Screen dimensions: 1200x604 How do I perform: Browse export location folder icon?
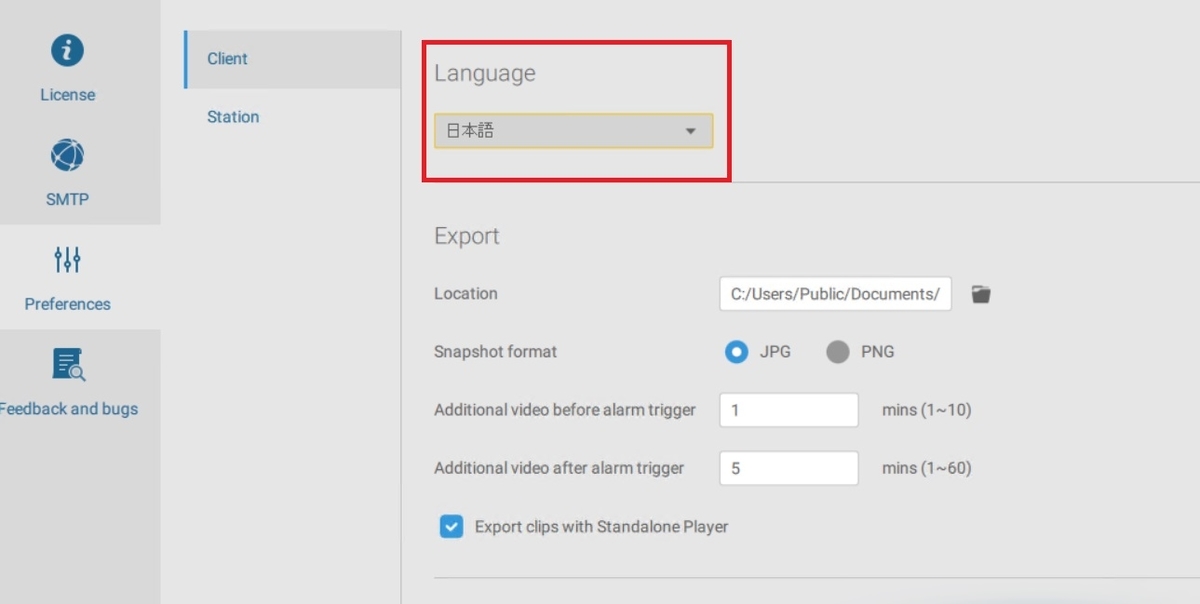pyautogui.click(x=981, y=294)
